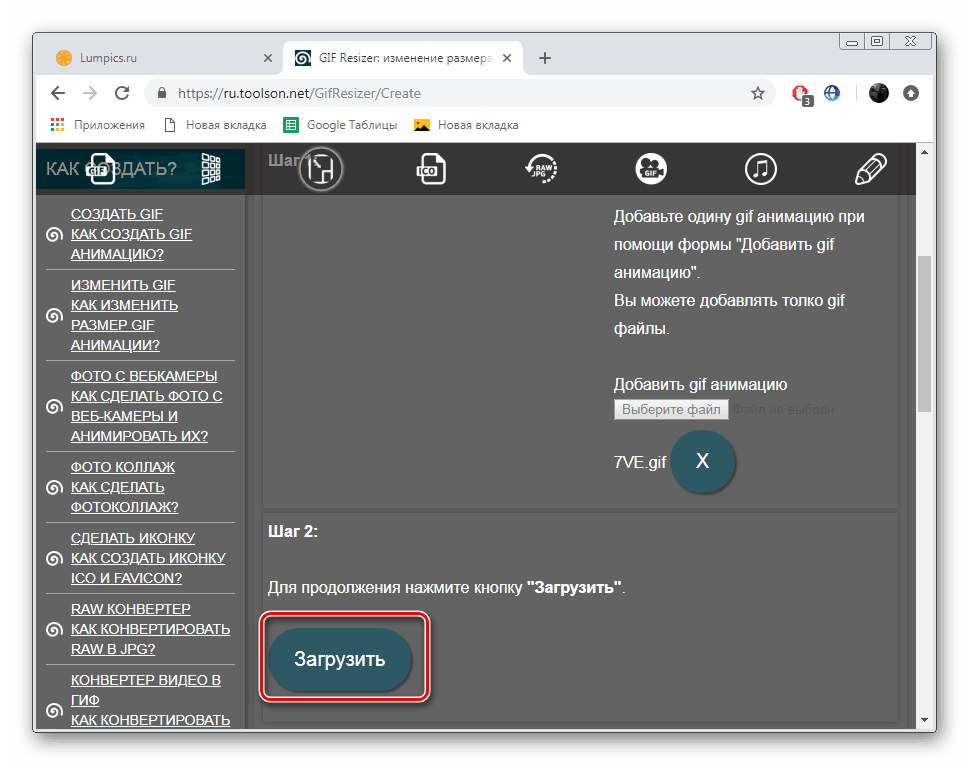This screenshot has height=765, width=969.
Task: Click the red extension icon with badge 3
Action: click(x=802, y=94)
